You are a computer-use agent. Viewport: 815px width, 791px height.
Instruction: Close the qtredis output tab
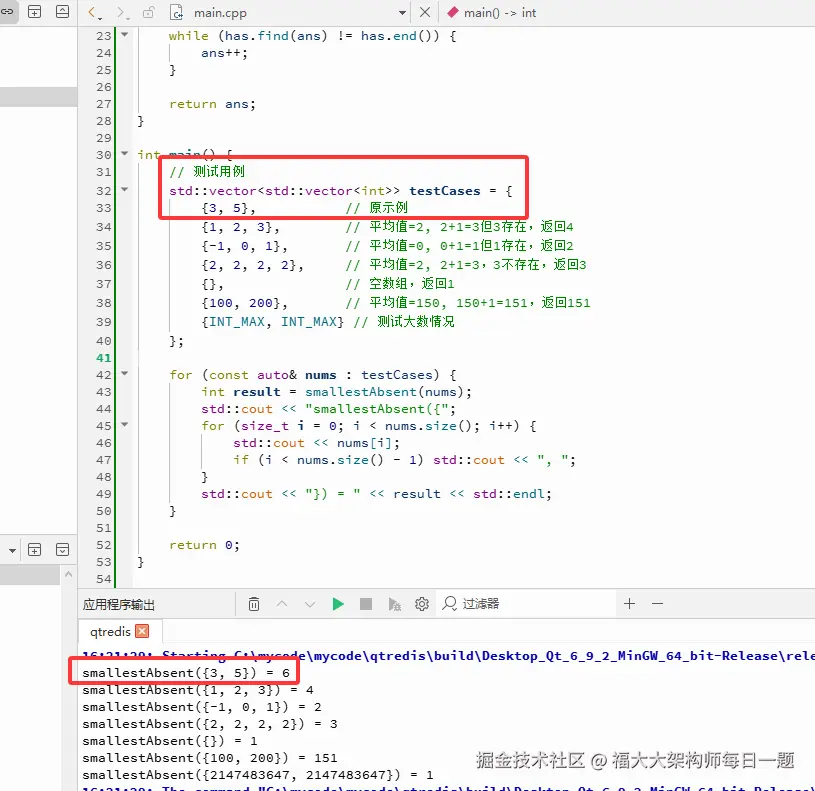click(142, 631)
